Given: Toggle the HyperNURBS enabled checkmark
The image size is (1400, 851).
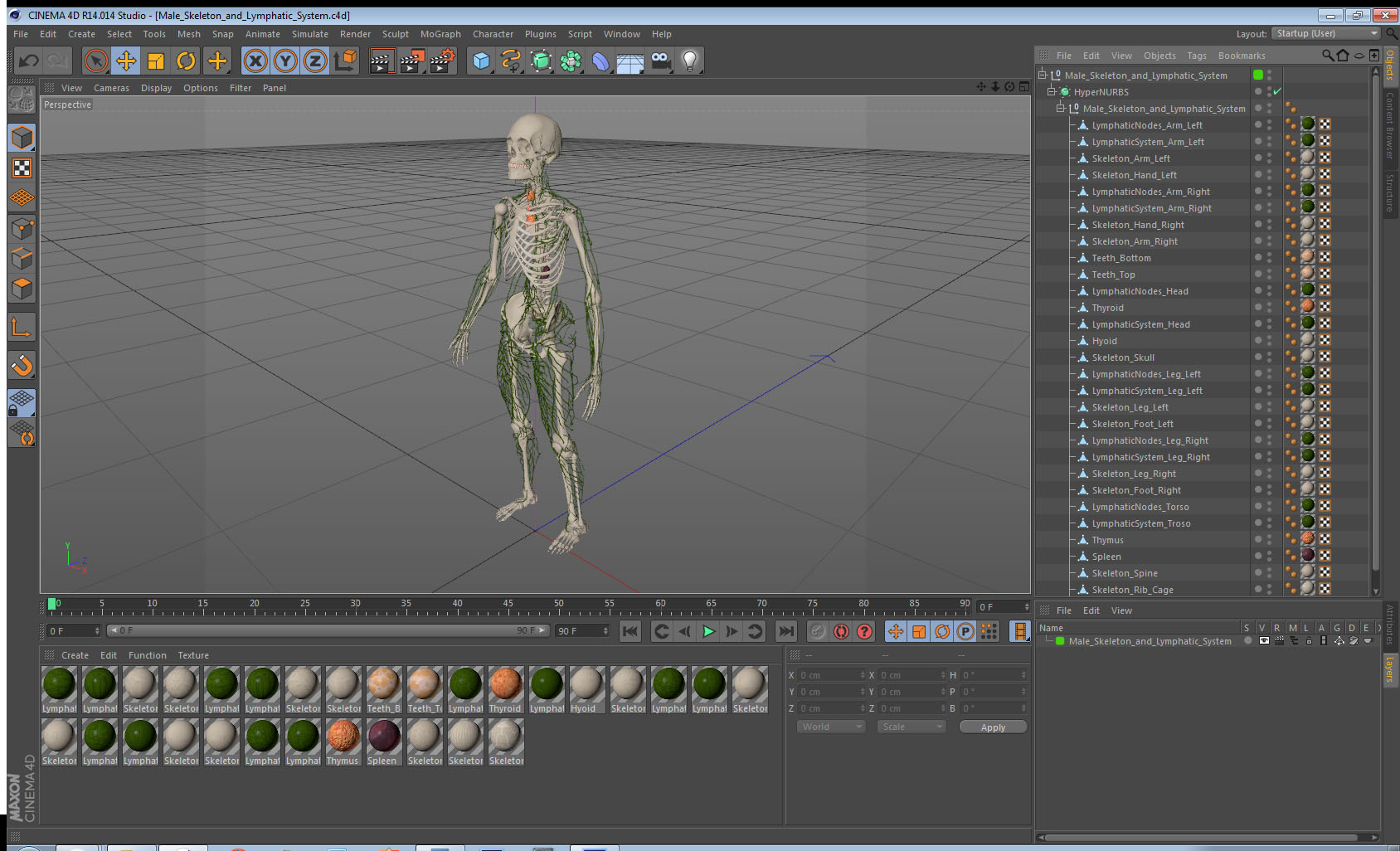Looking at the screenshot, I should click(1277, 92).
